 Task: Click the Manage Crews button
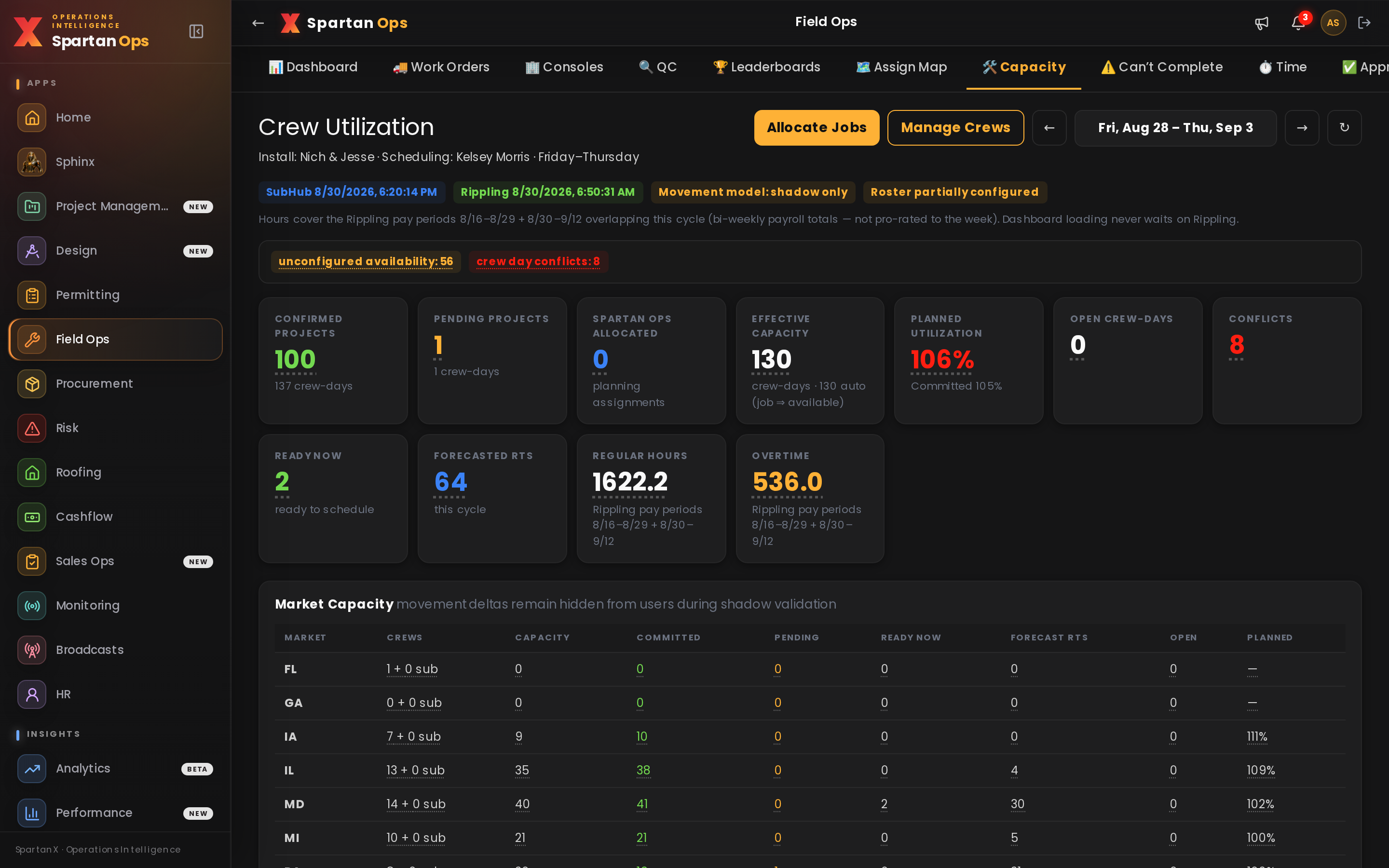(955, 127)
